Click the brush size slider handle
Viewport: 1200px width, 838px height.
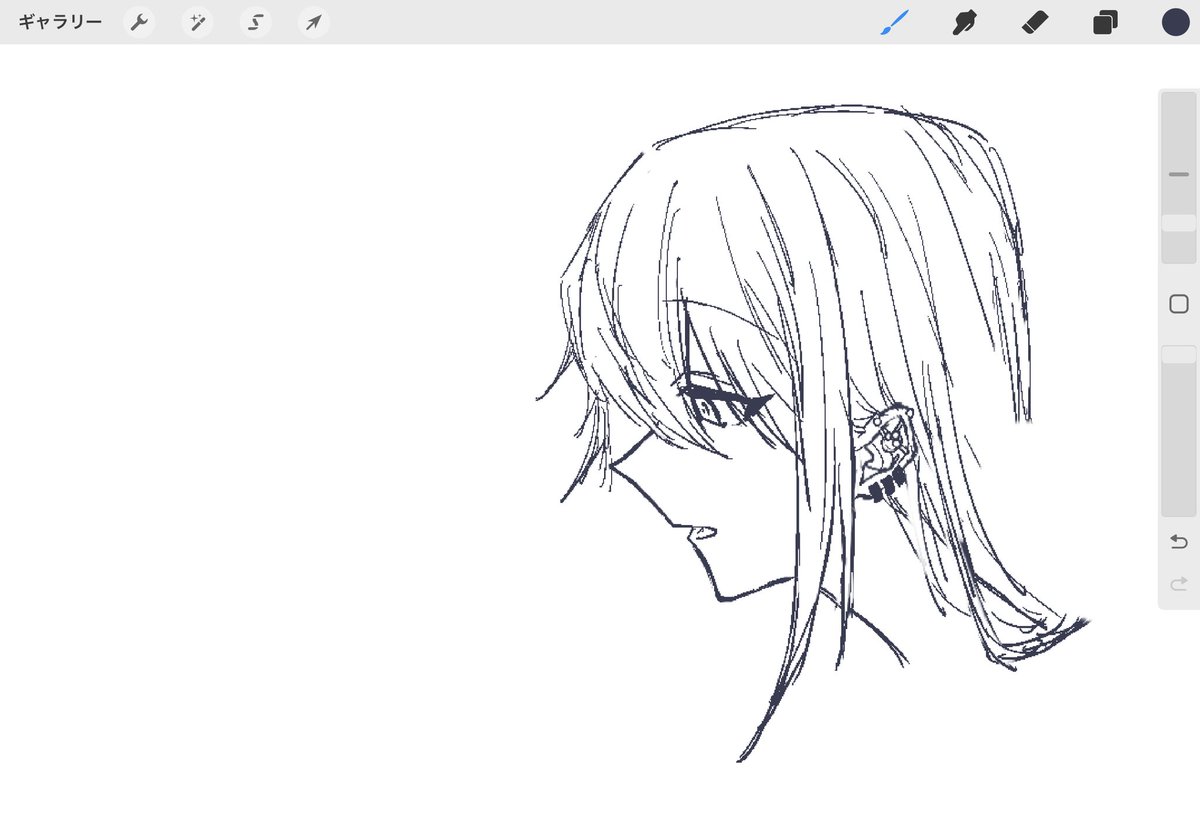click(x=1179, y=223)
